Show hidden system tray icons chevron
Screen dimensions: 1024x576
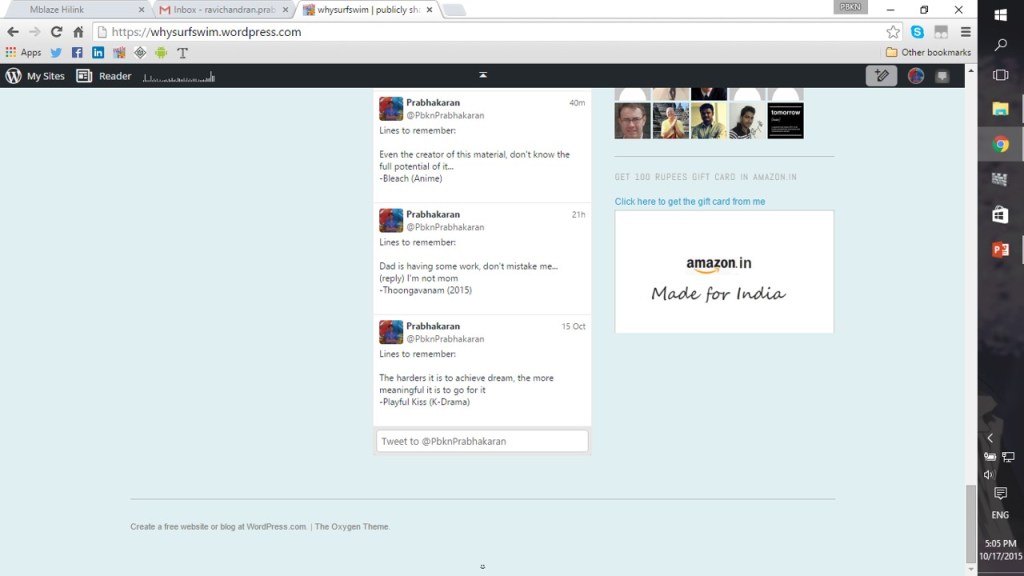click(x=990, y=438)
